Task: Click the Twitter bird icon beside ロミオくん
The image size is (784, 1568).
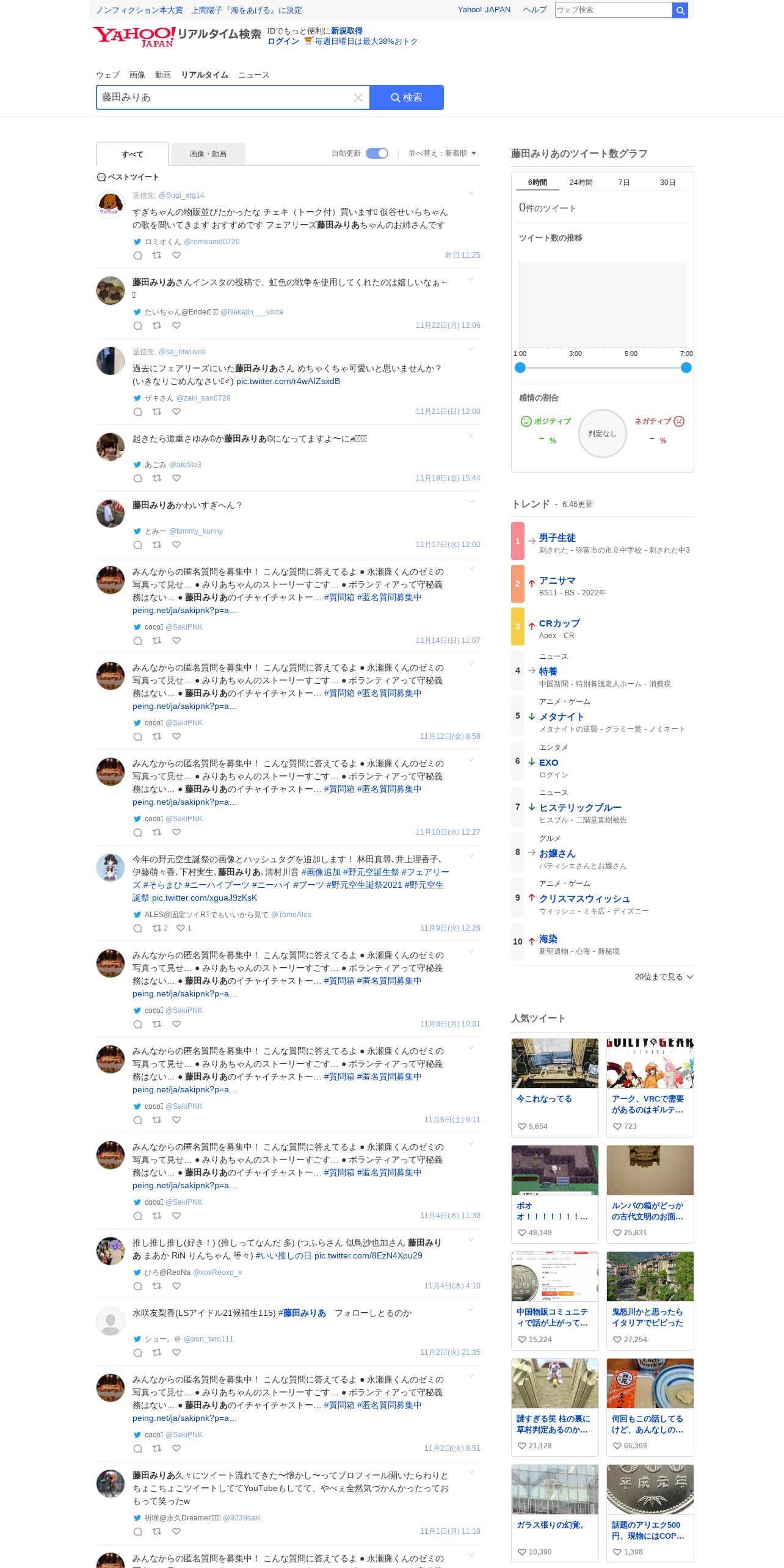Action: pos(137,242)
